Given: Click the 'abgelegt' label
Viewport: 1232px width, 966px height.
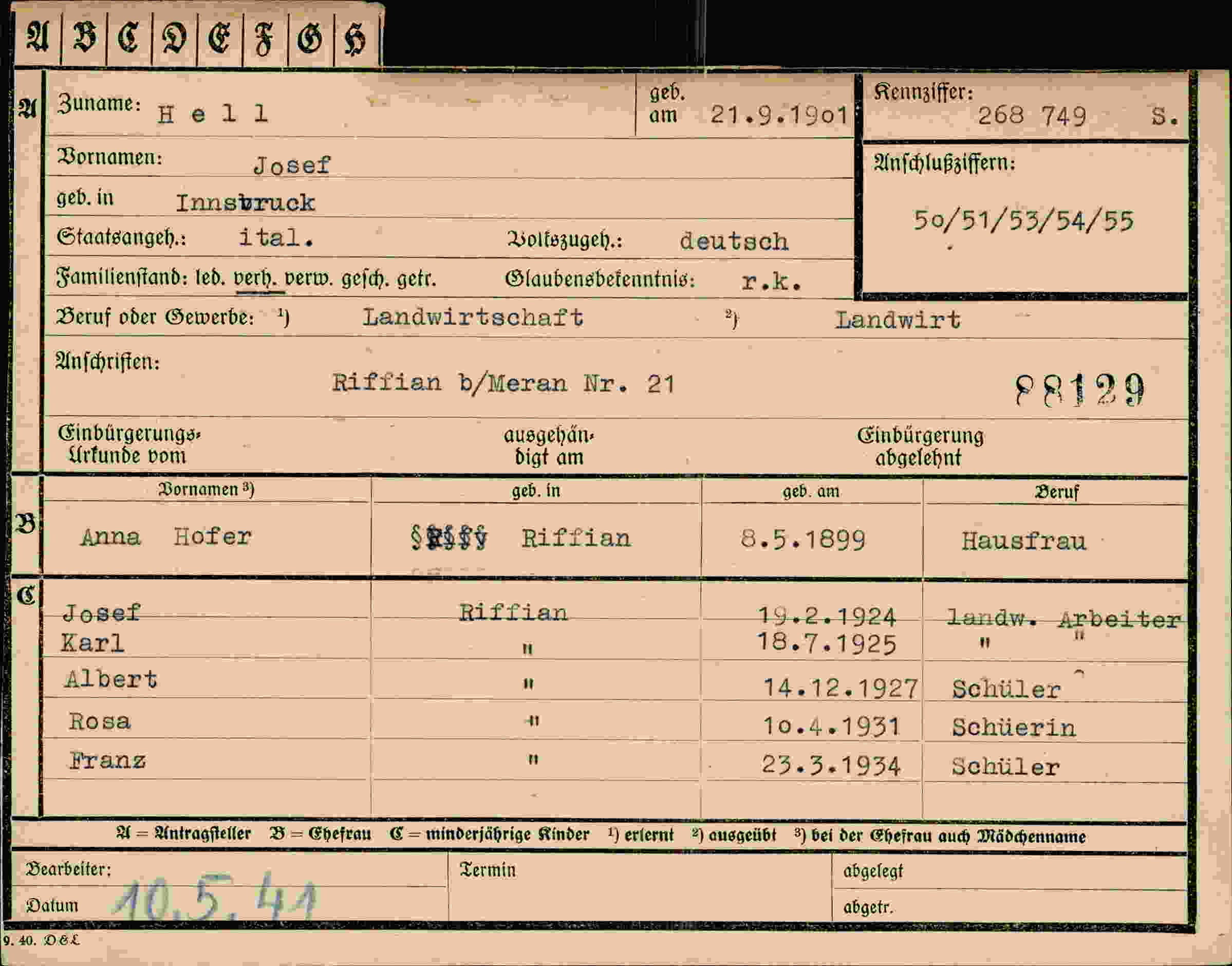Looking at the screenshot, I should pos(873,871).
